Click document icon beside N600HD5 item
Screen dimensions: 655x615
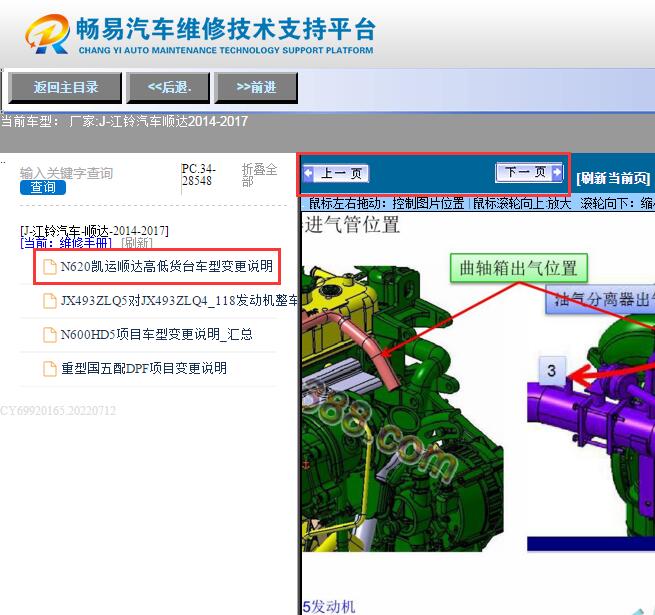(50, 335)
